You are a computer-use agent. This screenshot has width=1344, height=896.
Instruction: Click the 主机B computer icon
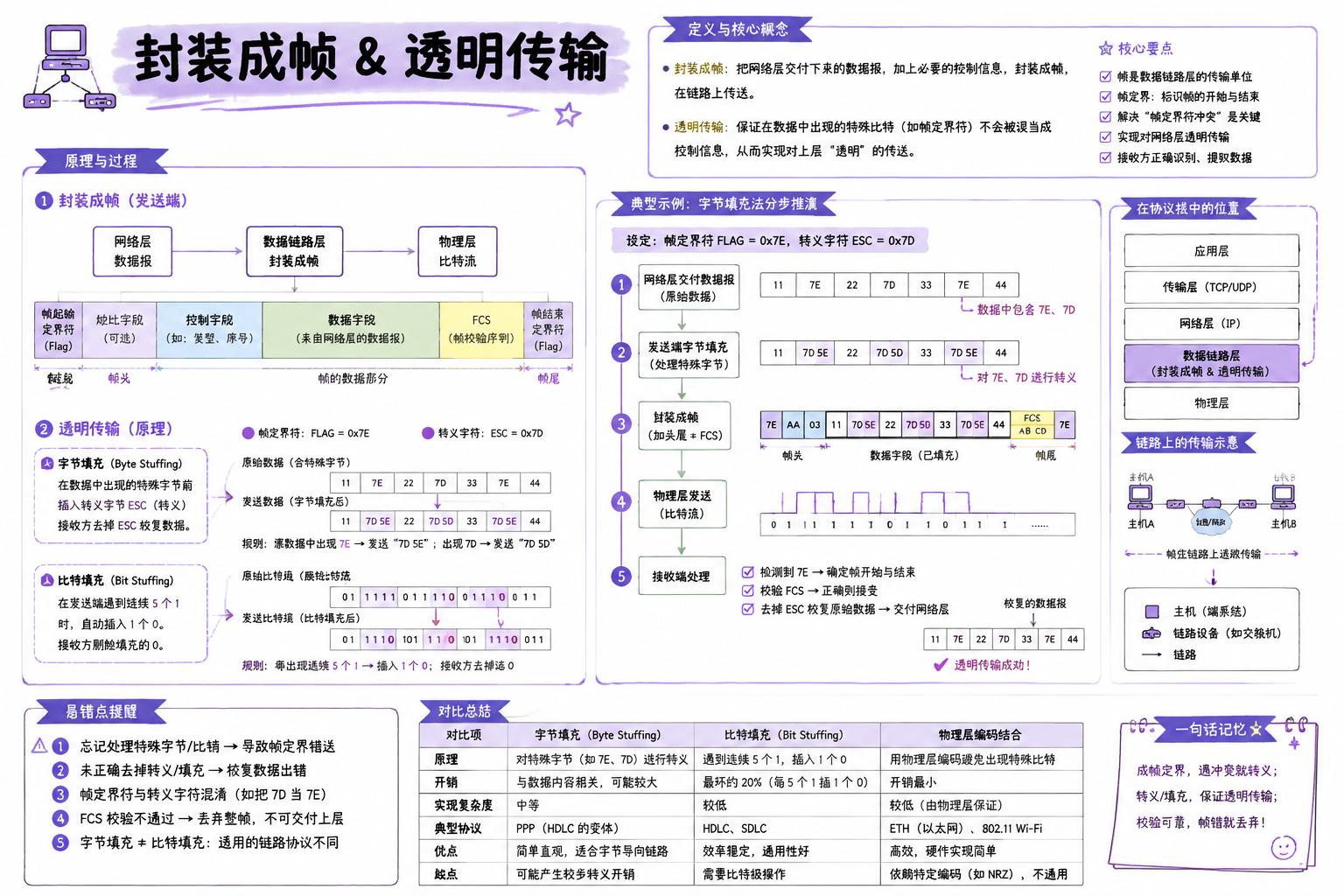(1283, 497)
